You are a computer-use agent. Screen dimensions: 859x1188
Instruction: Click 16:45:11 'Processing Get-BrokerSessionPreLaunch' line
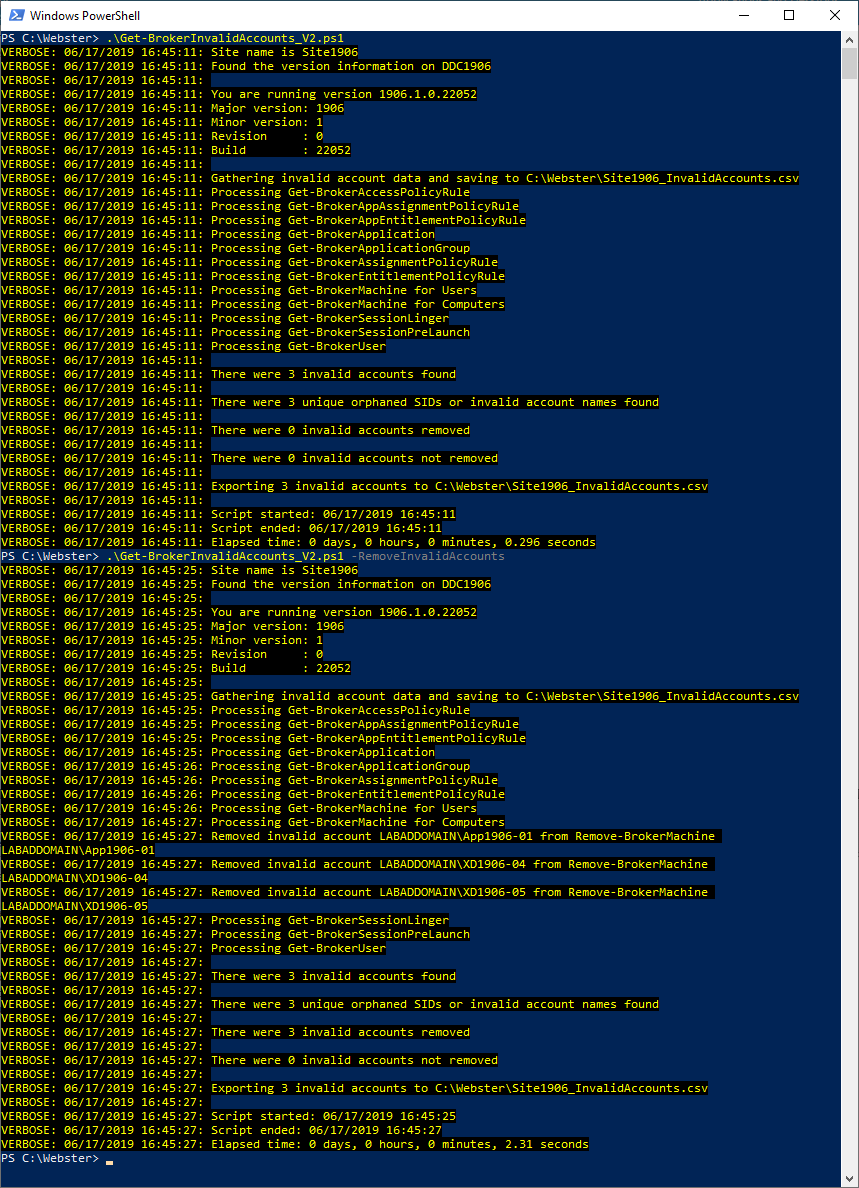click(236, 332)
